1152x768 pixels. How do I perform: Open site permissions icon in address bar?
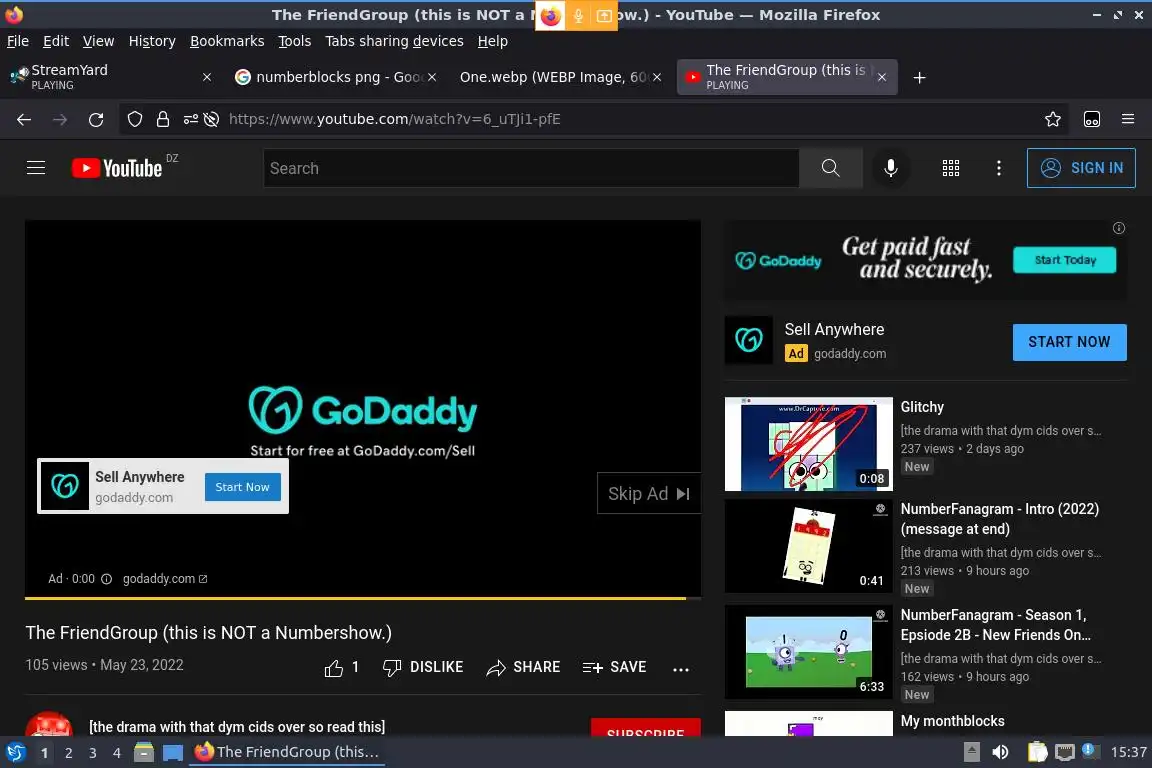190,119
